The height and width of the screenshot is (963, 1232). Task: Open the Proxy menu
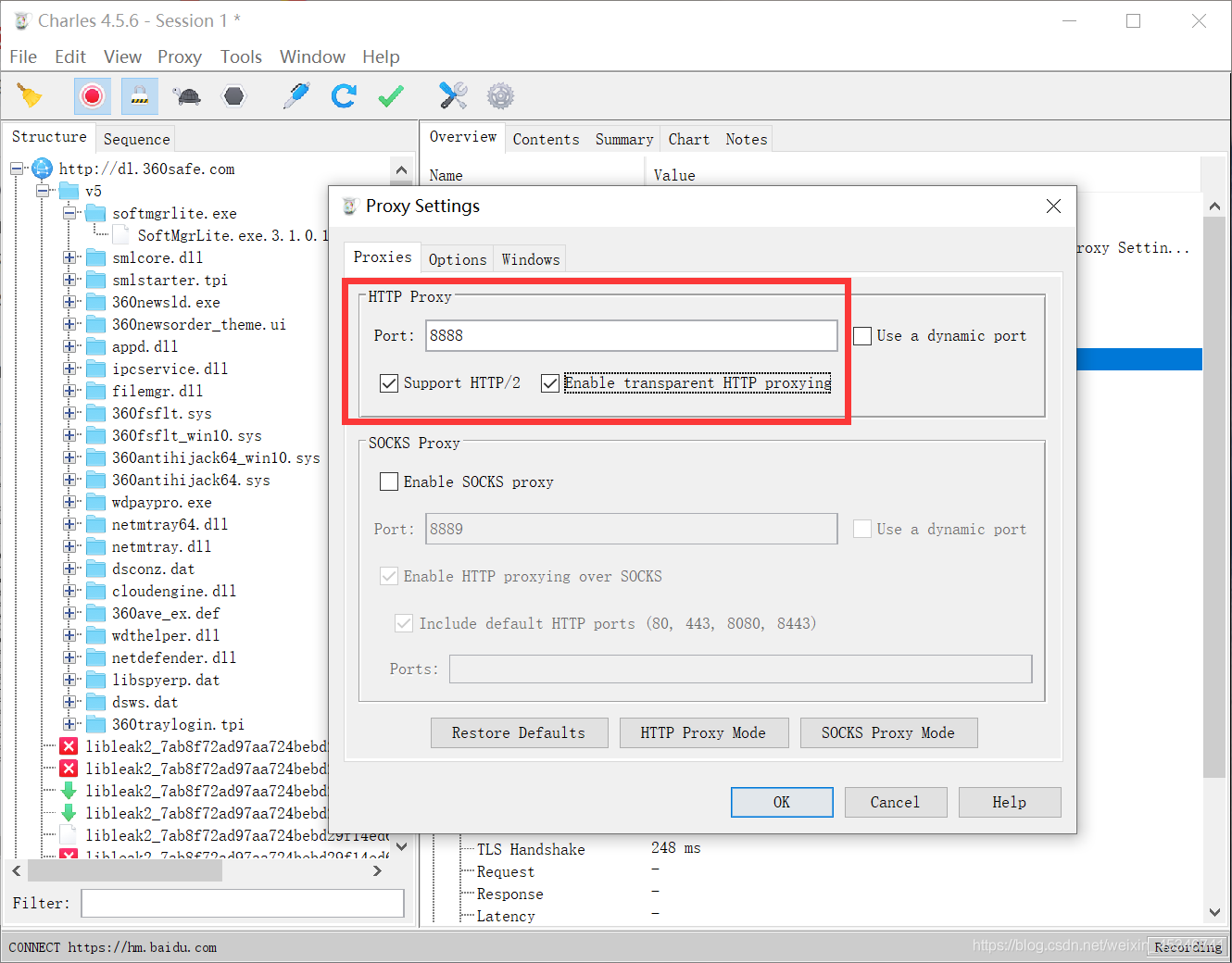(180, 57)
